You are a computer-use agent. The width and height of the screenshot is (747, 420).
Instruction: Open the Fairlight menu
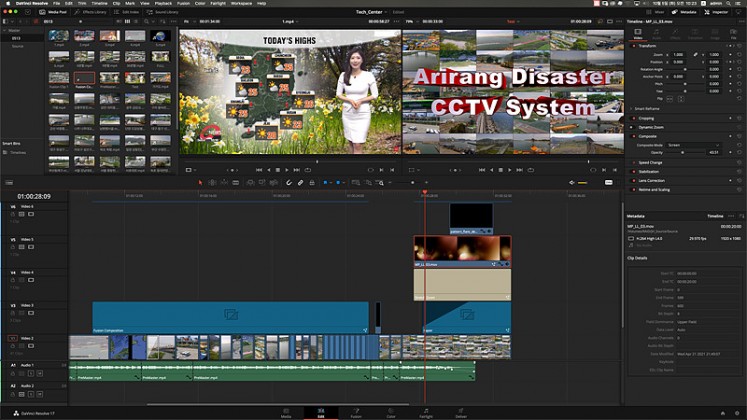tap(218, 3)
